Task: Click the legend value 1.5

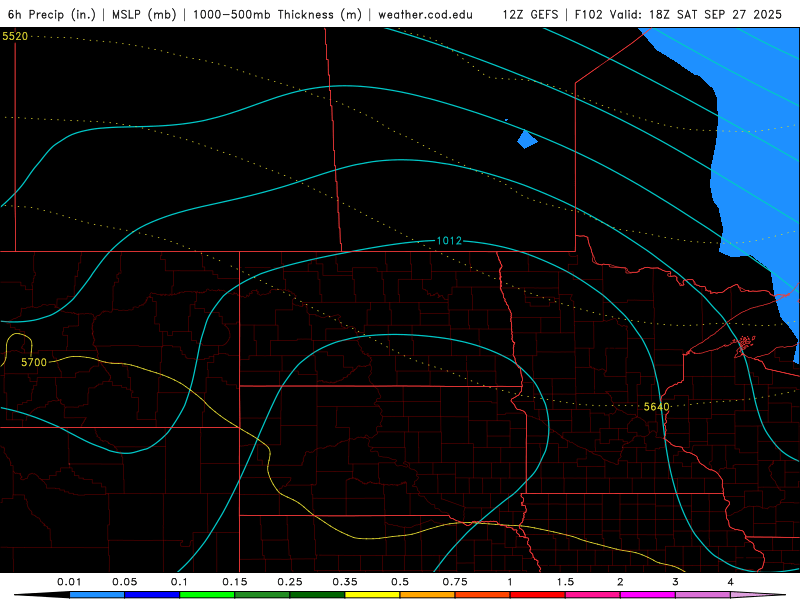Action: pyautogui.click(x=565, y=582)
